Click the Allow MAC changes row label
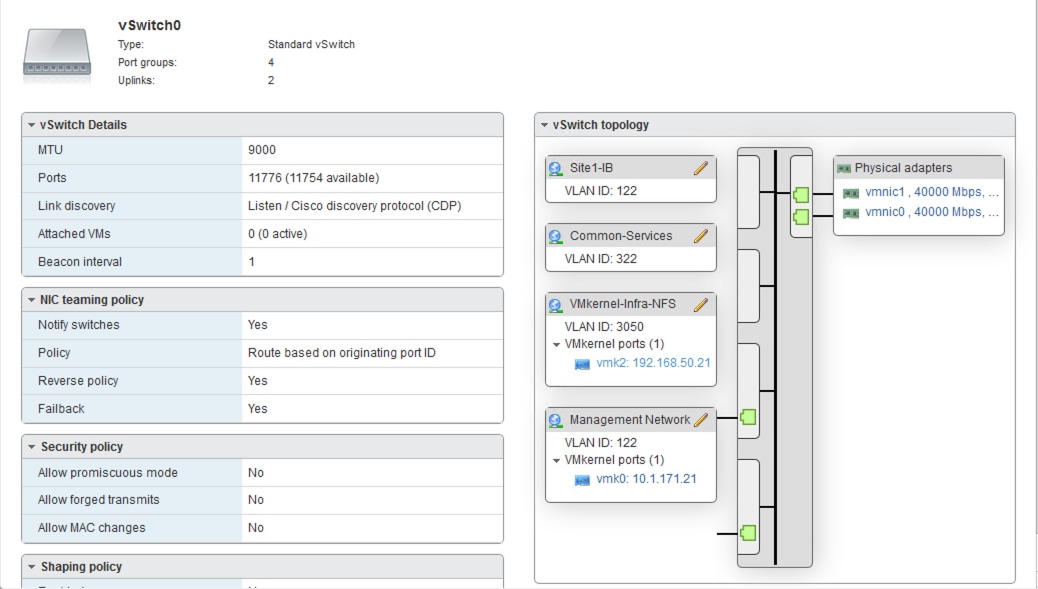1038x589 pixels. pos(91,527)
